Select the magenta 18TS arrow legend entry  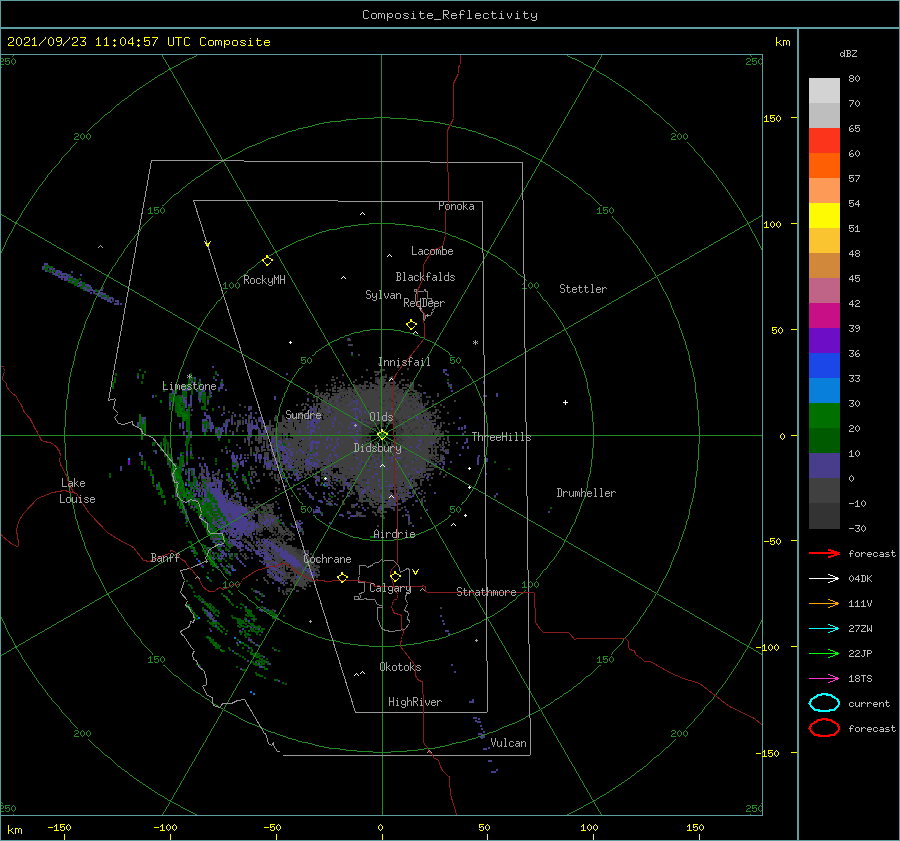point(824,679)
